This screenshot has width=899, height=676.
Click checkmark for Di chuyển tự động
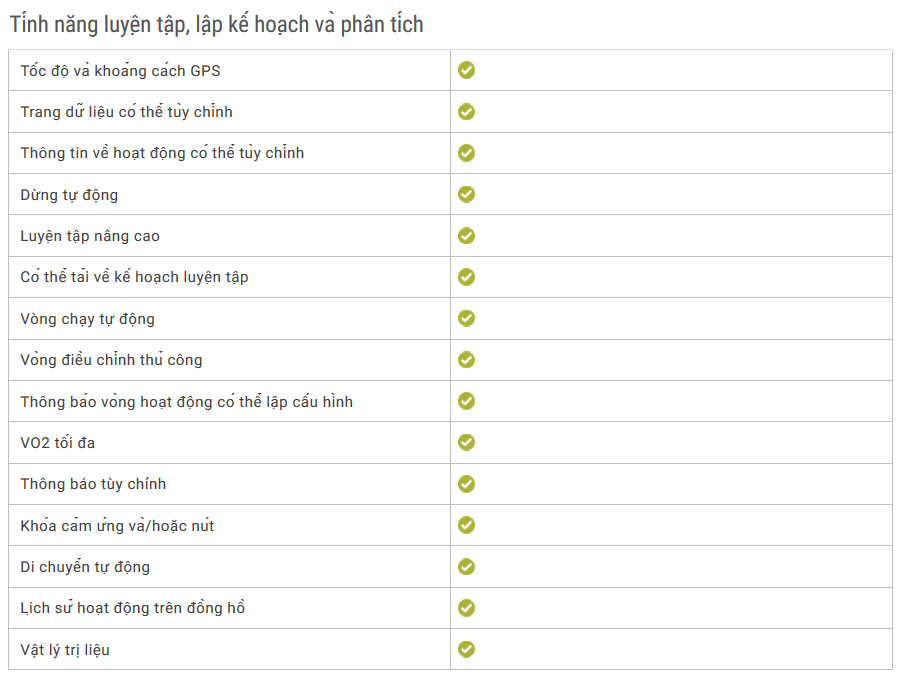(x=466, y=566)
